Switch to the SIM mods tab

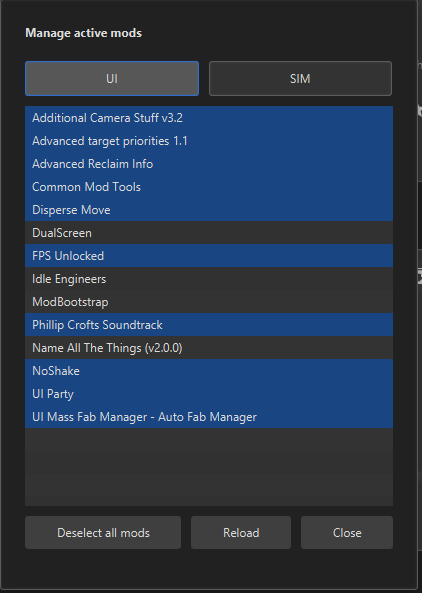click(300, 79)
